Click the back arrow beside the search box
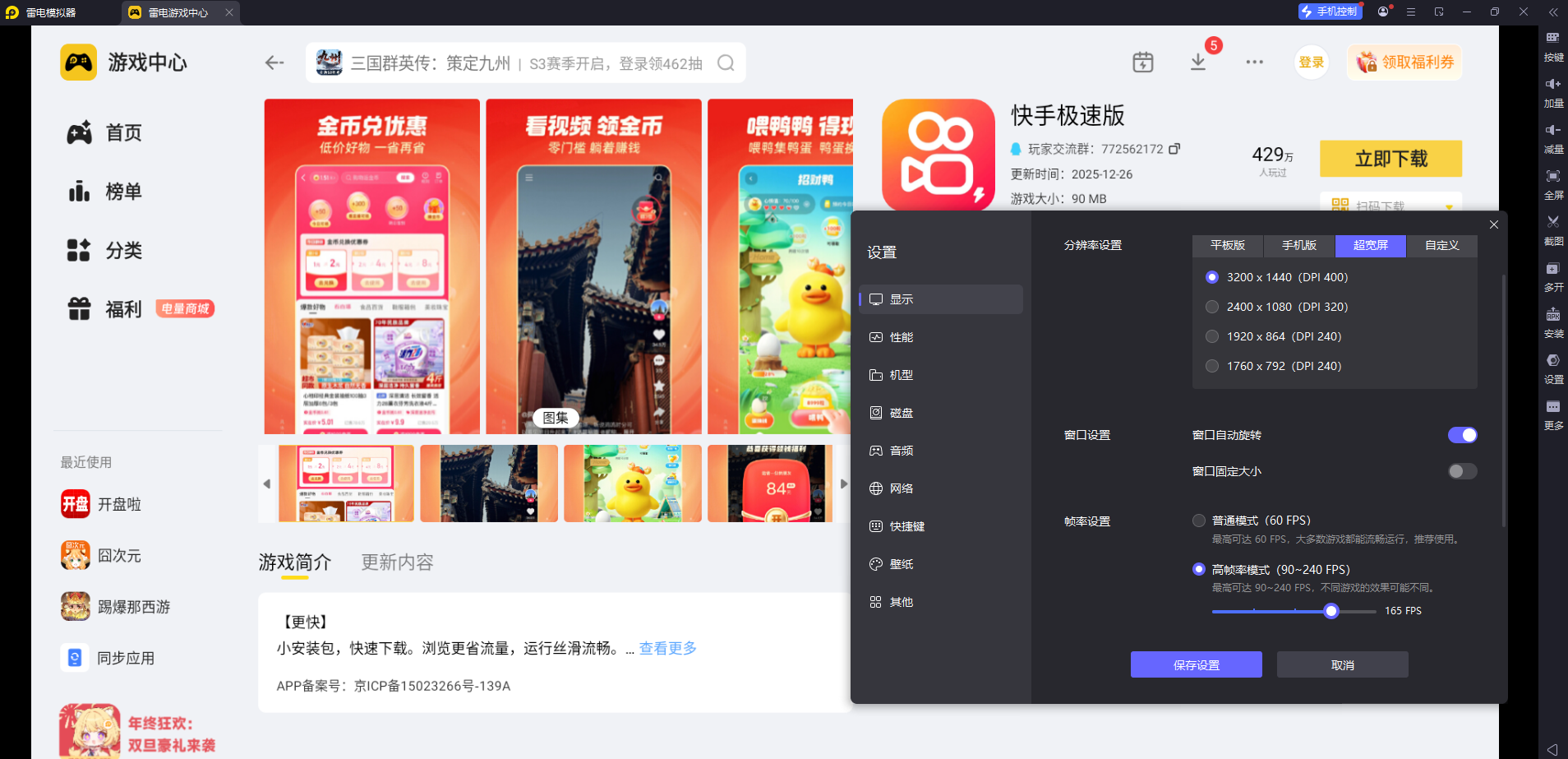The height and width of the screenshot is (759, 1568). point(274,62)
